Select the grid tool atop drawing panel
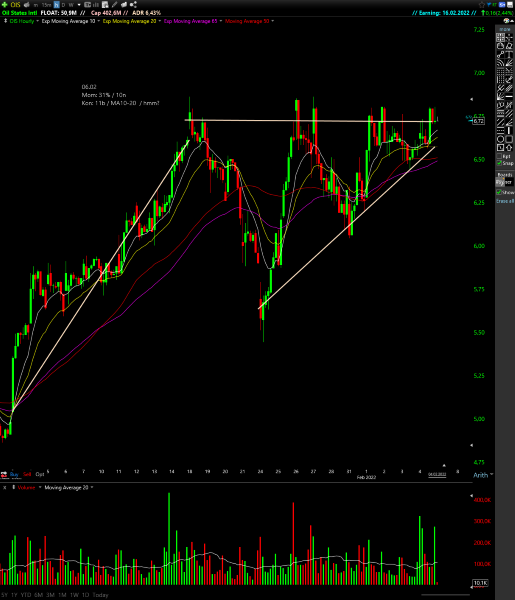The height and width of the screenshot is (600, 515). (500, 38)
